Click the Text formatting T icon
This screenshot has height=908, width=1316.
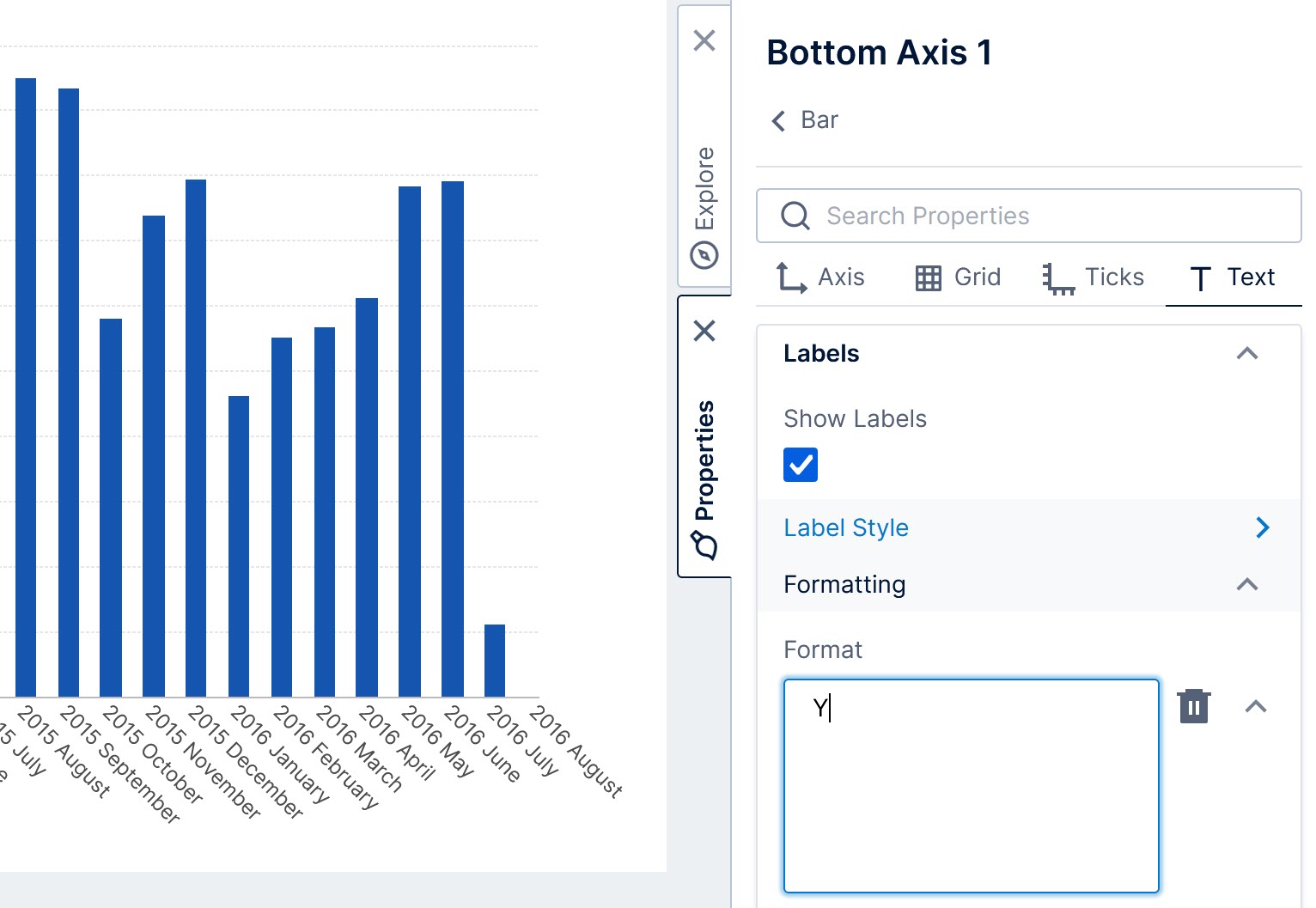pyautogui.click(x=1199, y=277)
